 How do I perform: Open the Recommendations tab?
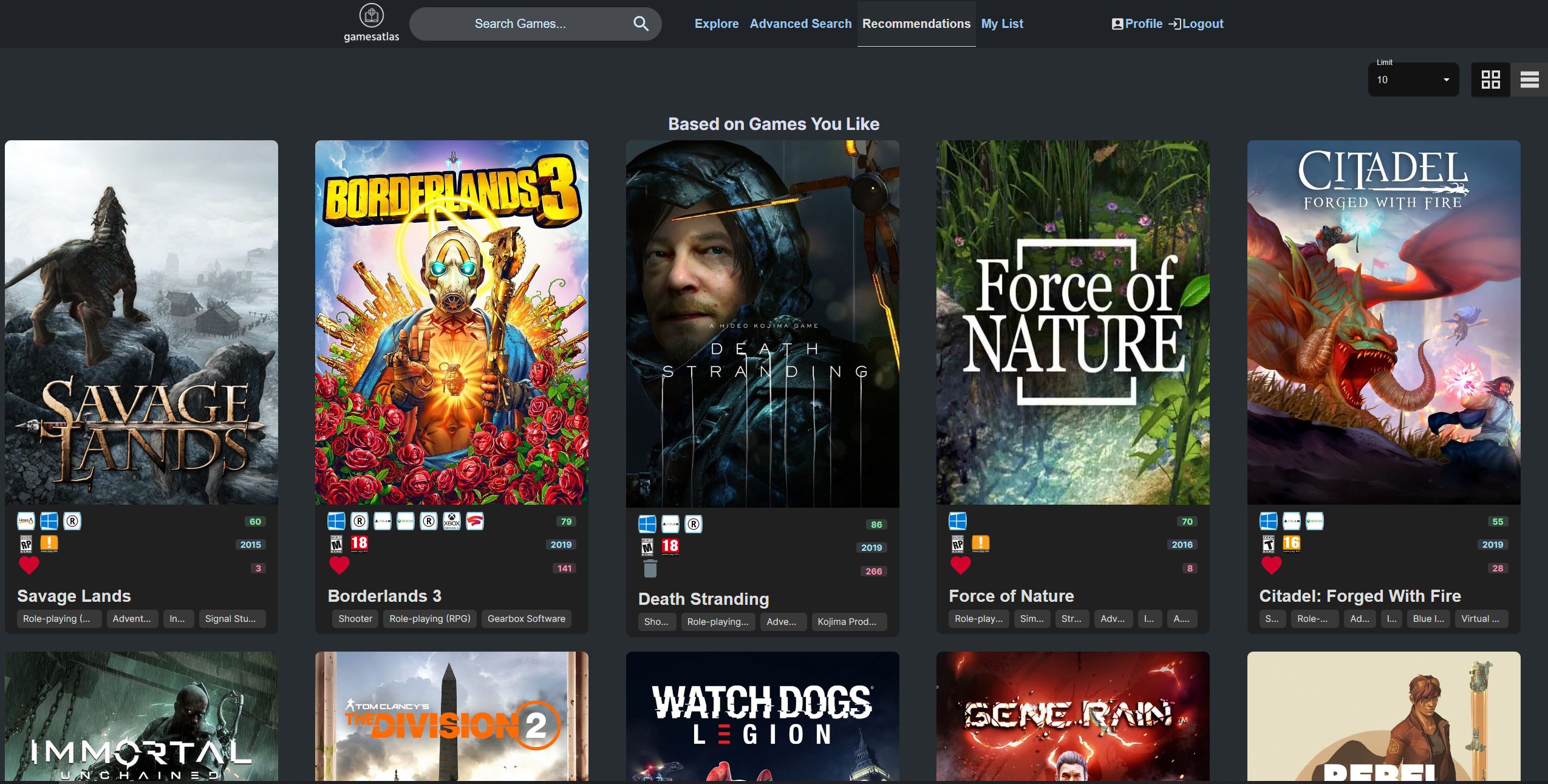click(916, 24)
